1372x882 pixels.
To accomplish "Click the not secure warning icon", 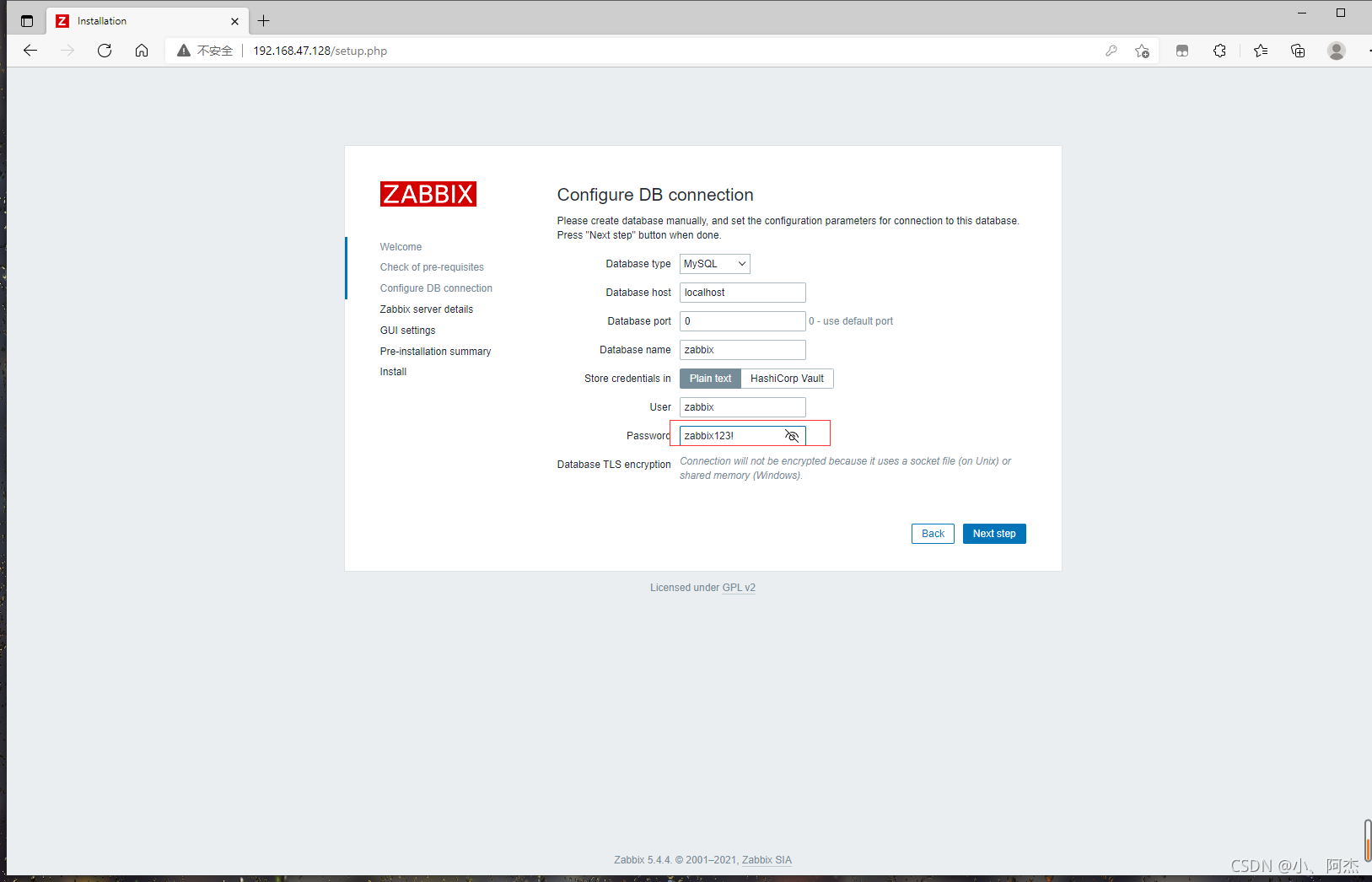I will [x=184, y=51].
